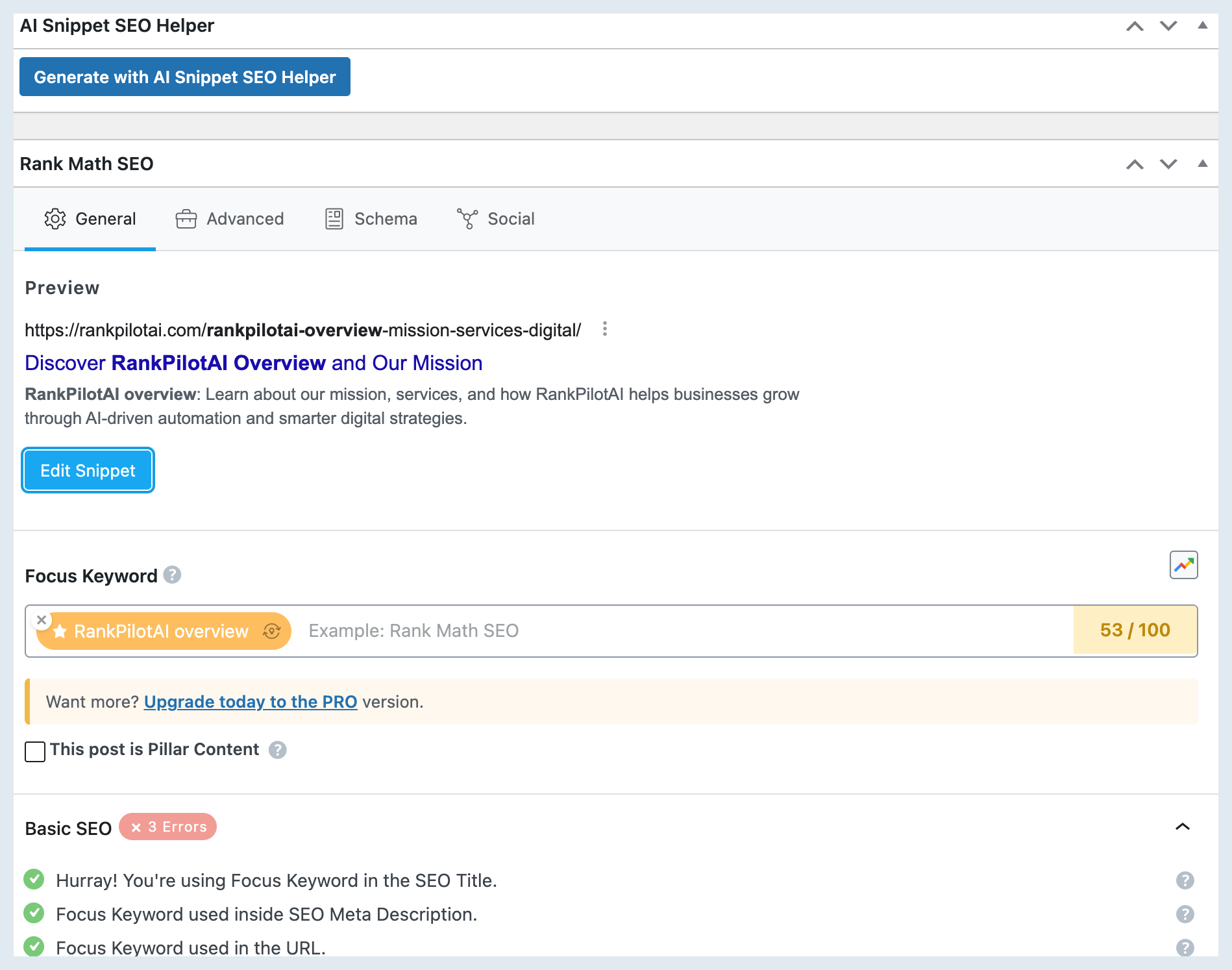Click Generate with AI Snippet SEO Helper button
Image resolution: width=1232 pixels, height=970 pixels.
pos(185,77)
